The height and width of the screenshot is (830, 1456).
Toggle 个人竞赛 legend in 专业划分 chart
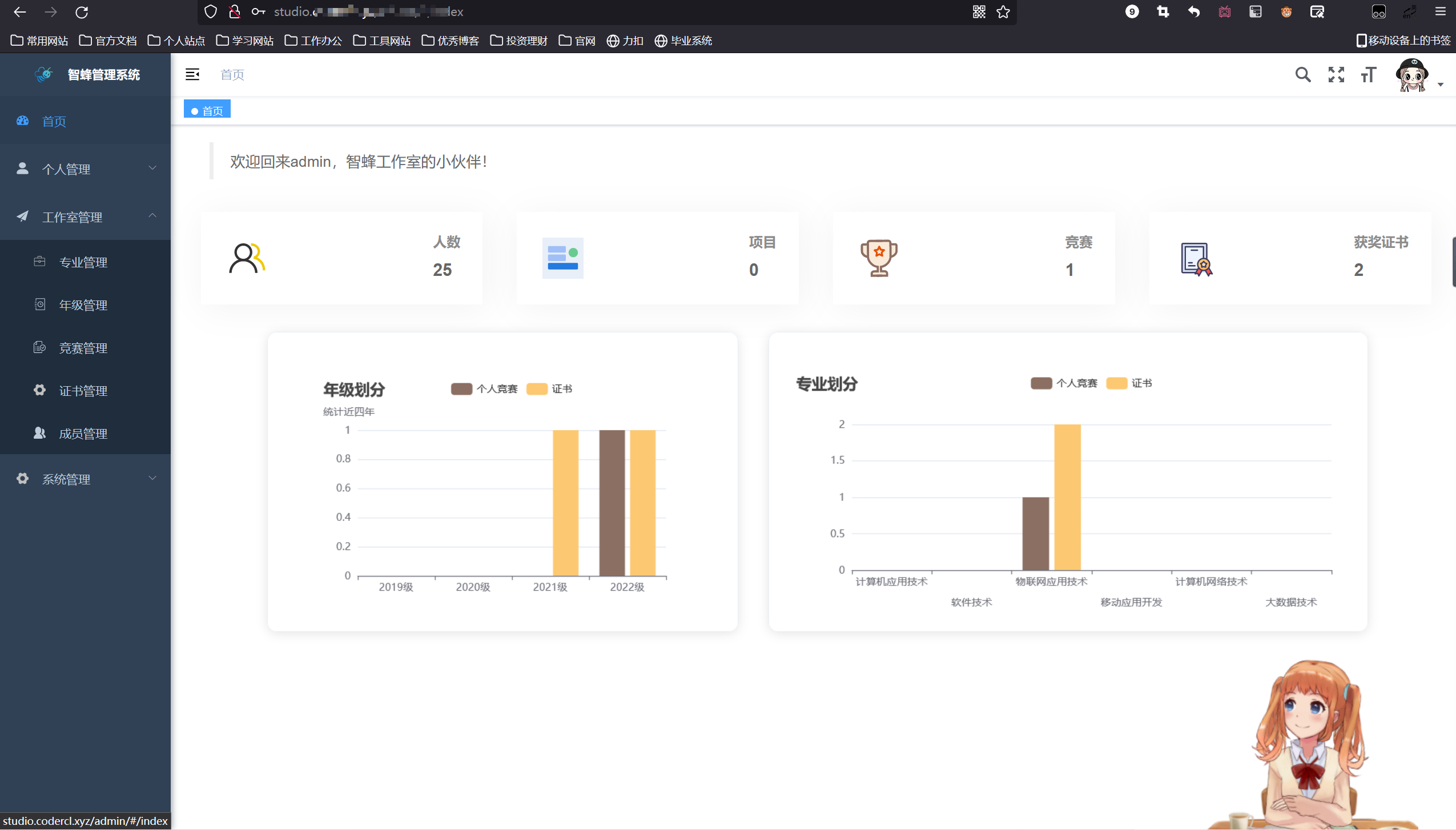(1064, 383)
